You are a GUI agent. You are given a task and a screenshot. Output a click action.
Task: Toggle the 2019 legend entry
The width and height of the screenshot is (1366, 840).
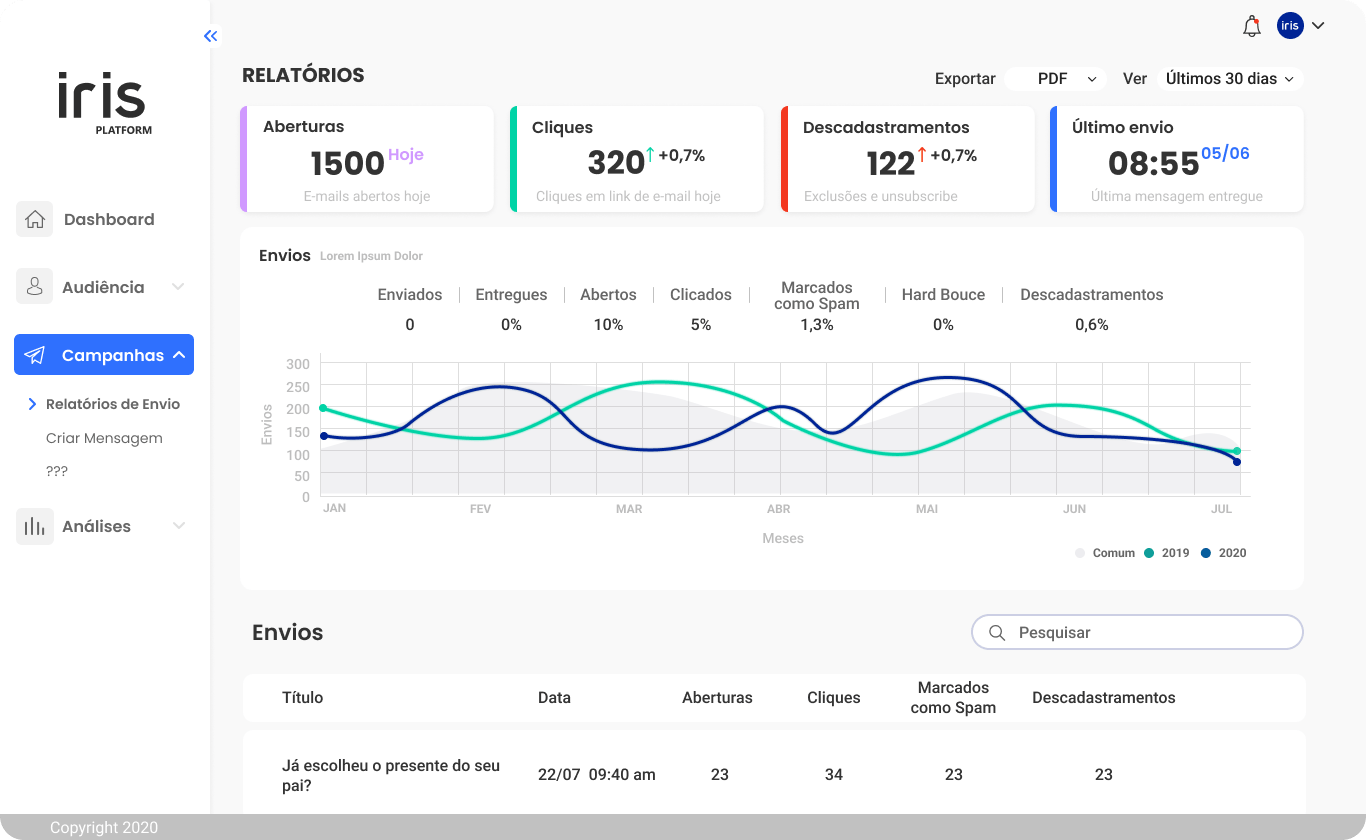1167,553
